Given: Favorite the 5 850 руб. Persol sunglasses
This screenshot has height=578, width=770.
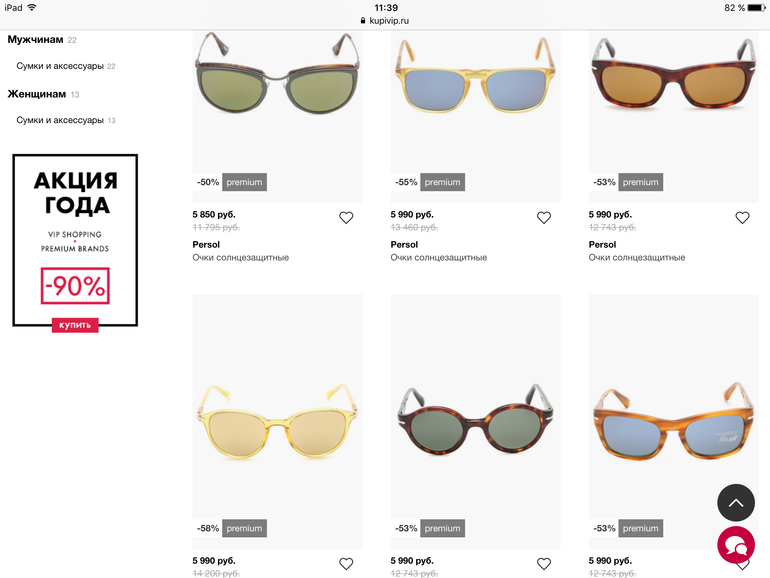Looking at the screenshot, I should tap(346, 218).
